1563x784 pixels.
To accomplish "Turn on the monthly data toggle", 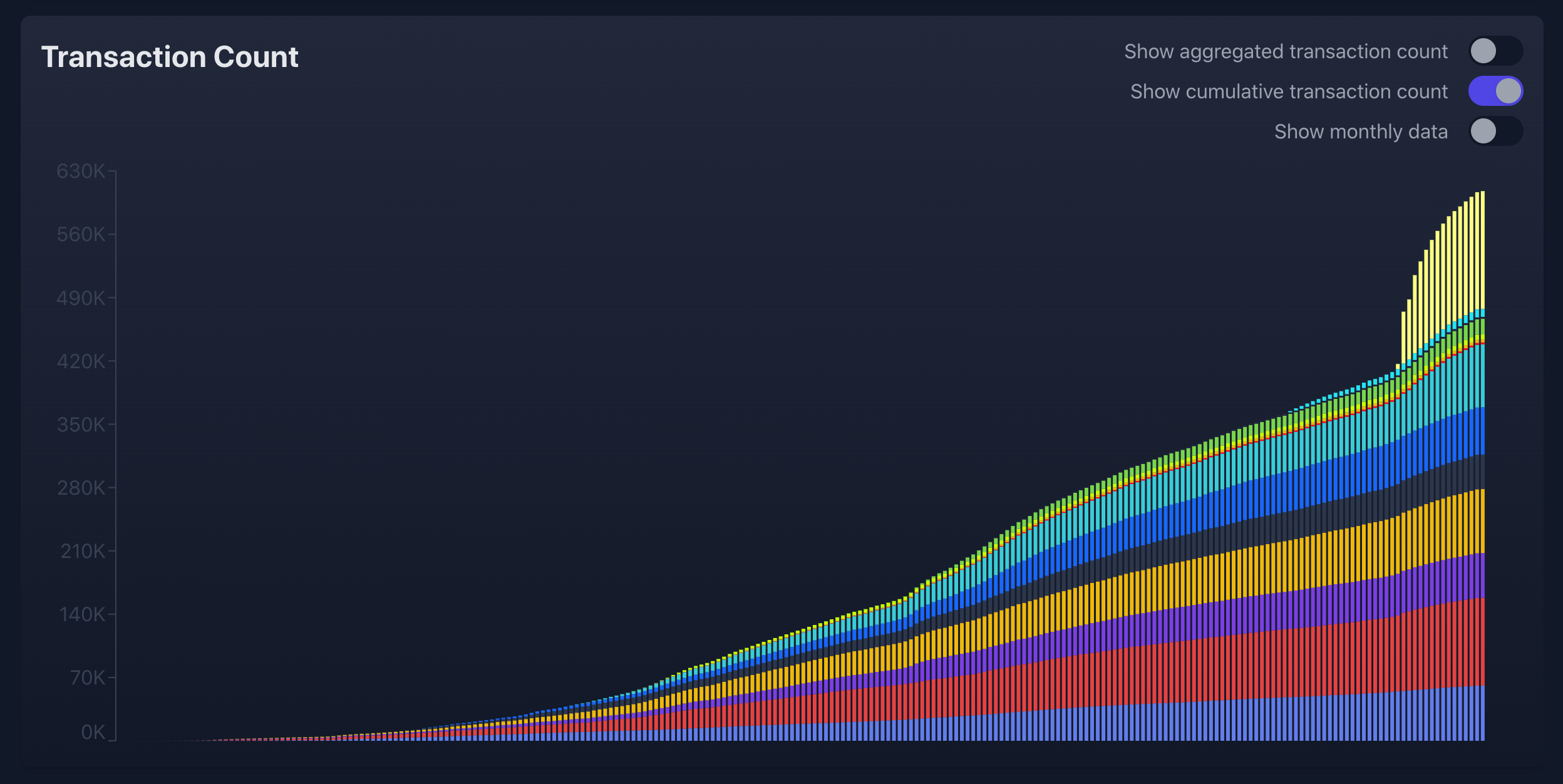I will pos(1495,132).
